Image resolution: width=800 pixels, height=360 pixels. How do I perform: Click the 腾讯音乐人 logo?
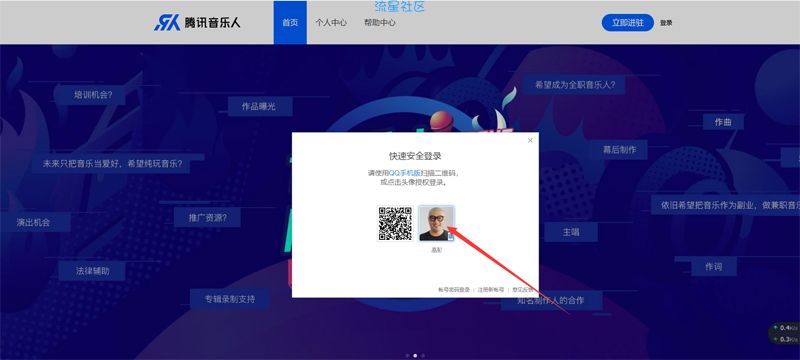197,23
